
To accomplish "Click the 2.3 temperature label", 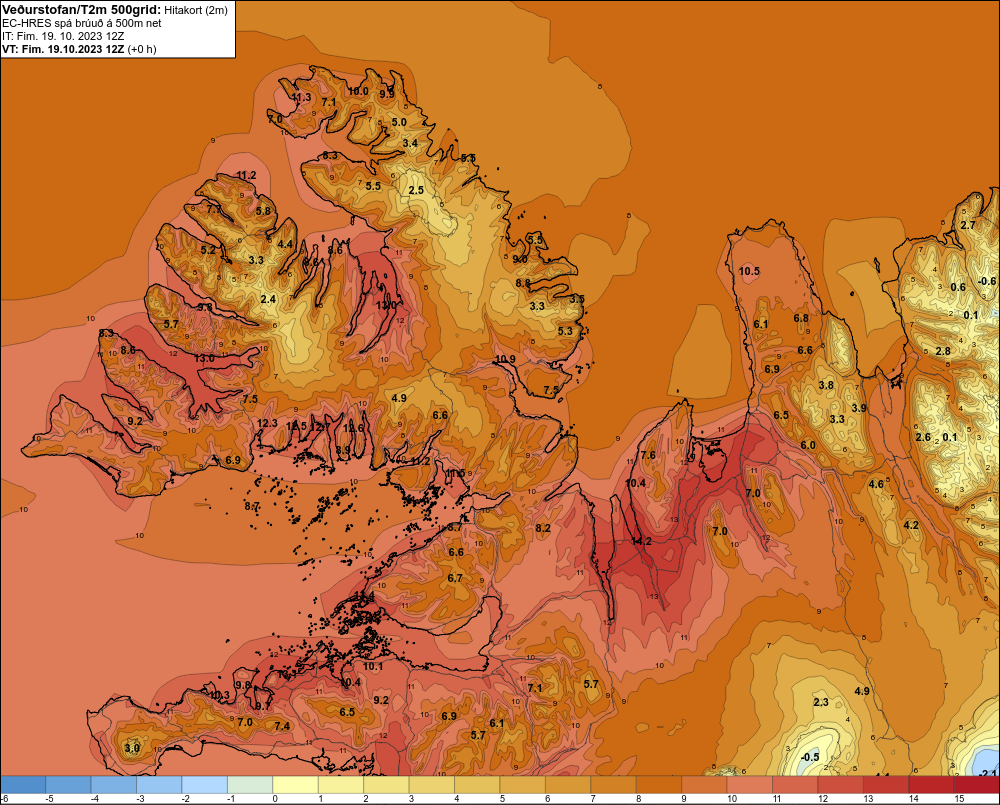I will pos(821,702).
